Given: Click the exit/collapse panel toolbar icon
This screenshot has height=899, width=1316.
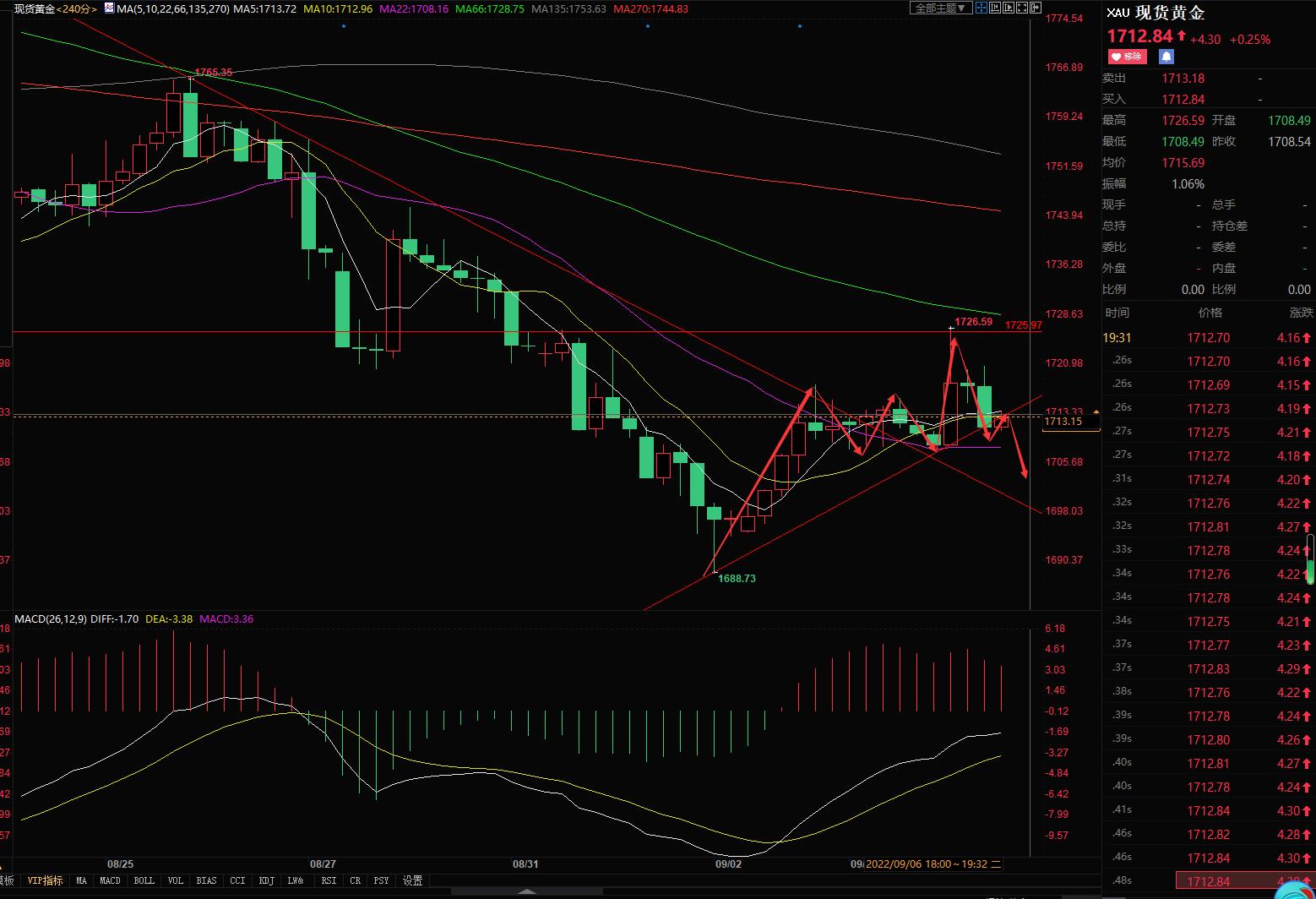Looking at the screenshot, I should tap(1036, 8).
